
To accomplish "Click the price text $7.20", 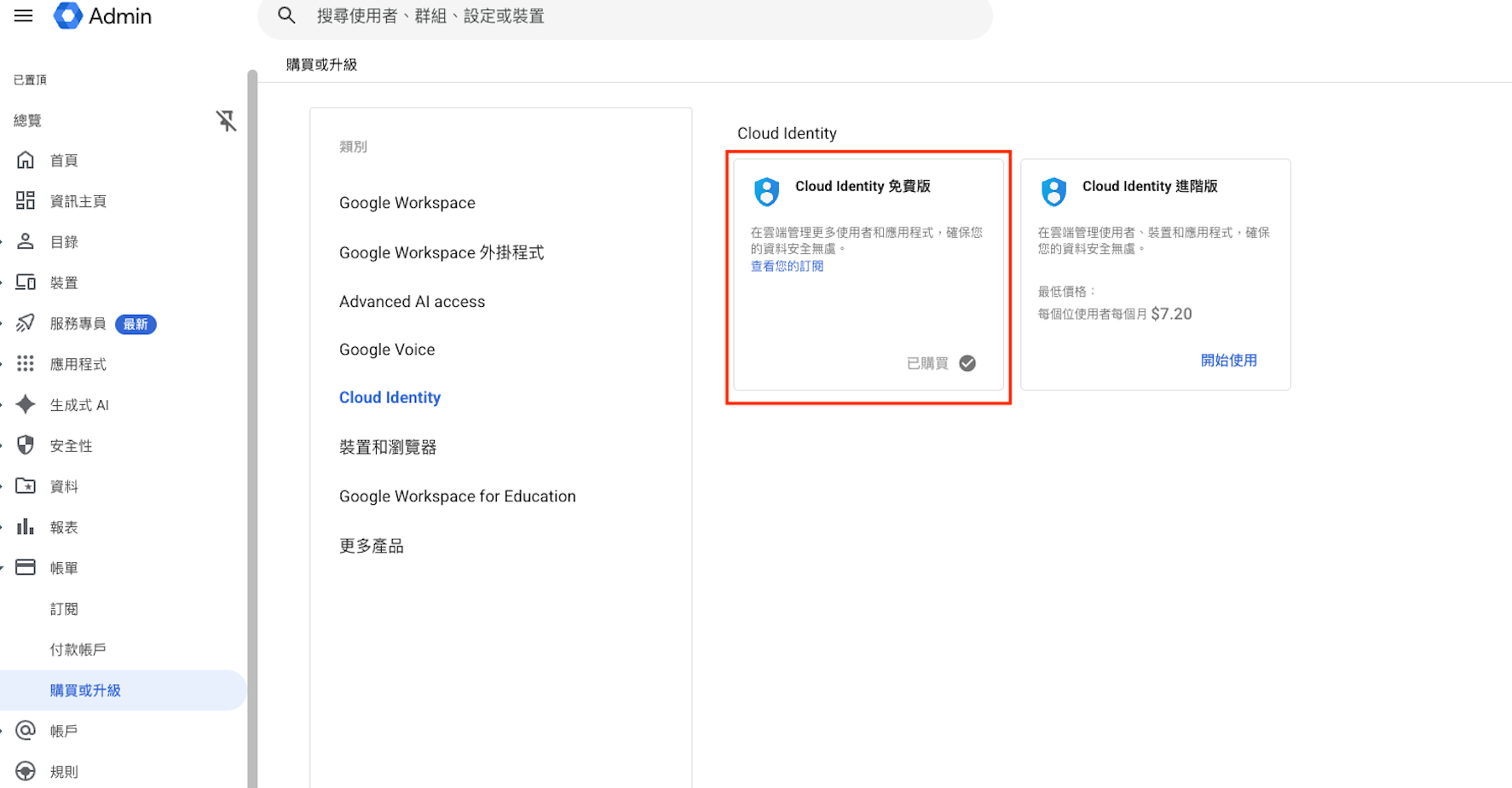I will (1171, 314).
